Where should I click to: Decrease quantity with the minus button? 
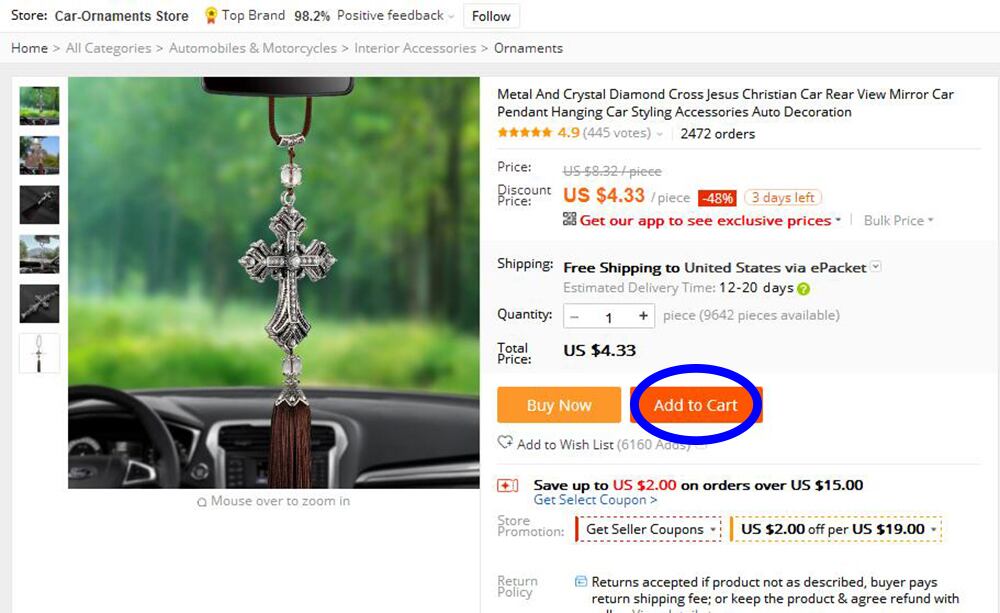[x=575, y=316]
